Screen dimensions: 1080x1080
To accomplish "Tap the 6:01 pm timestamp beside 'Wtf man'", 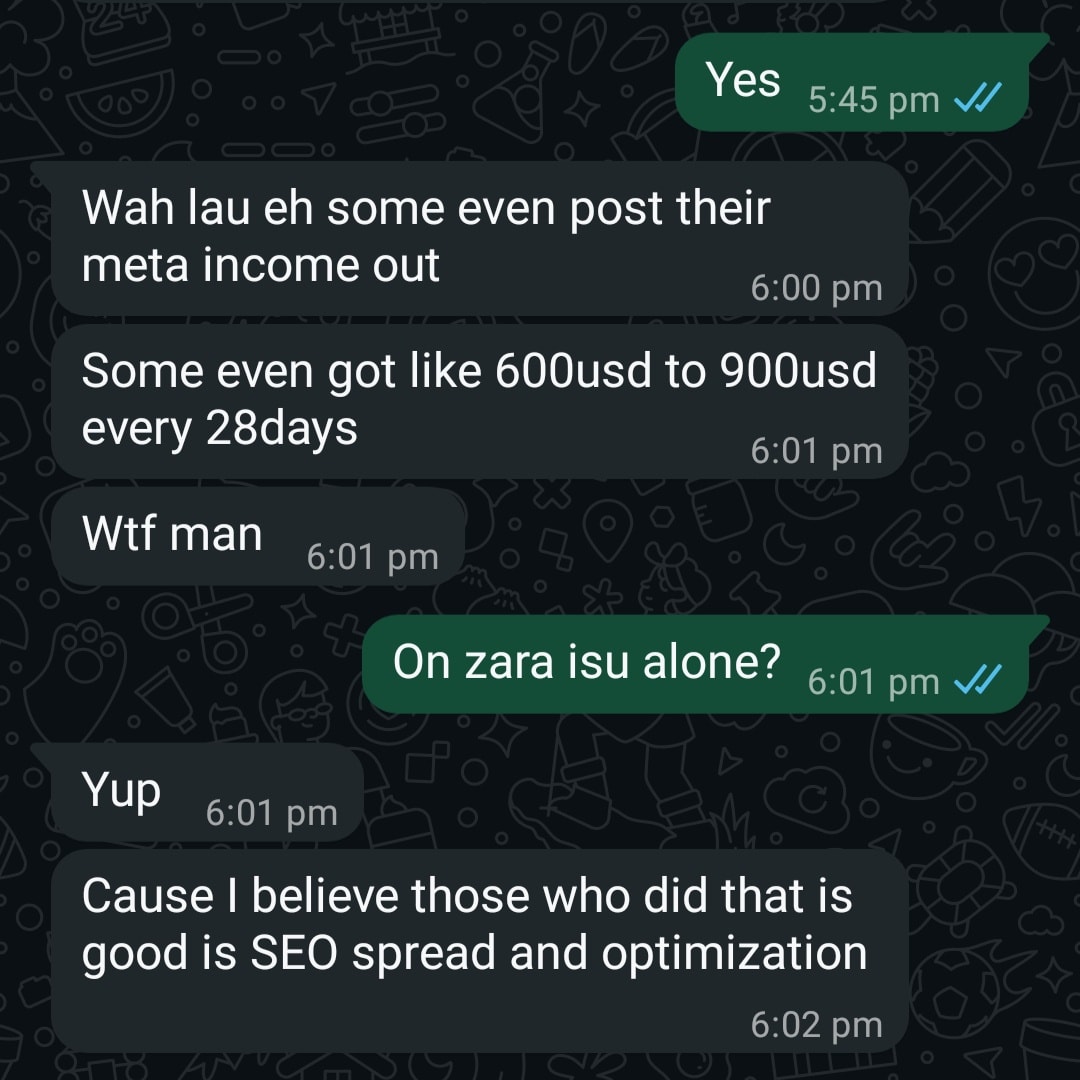I will pyautogui.click(x=373, y=557).
